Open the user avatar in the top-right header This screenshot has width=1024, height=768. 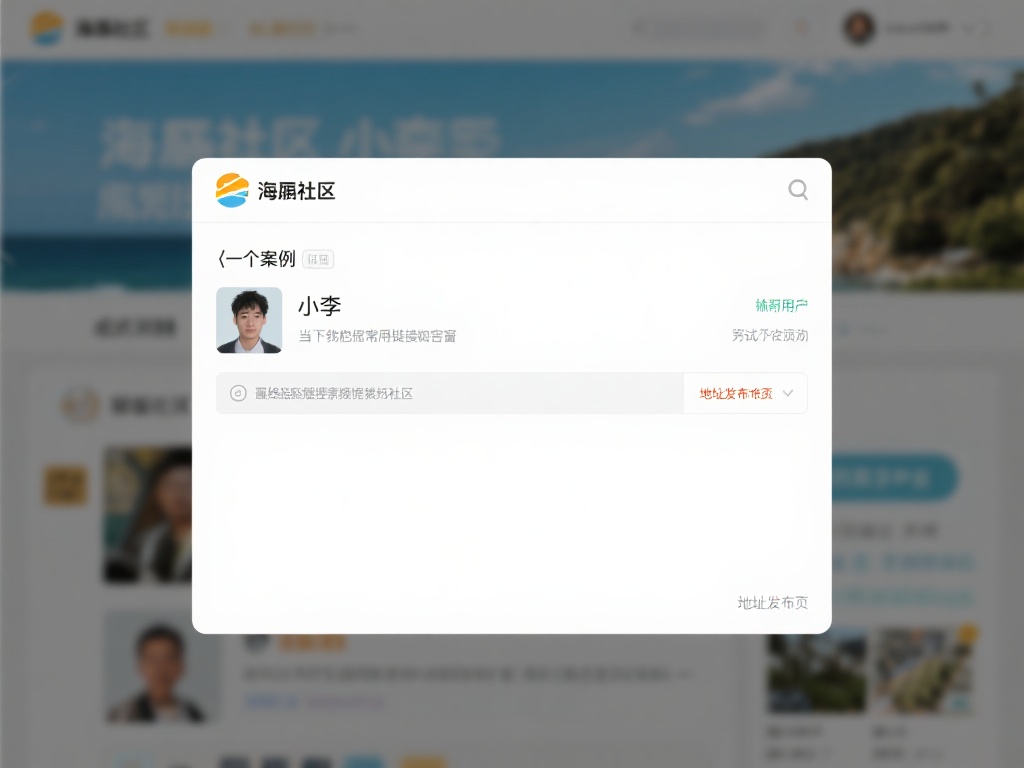click(858, 28)
